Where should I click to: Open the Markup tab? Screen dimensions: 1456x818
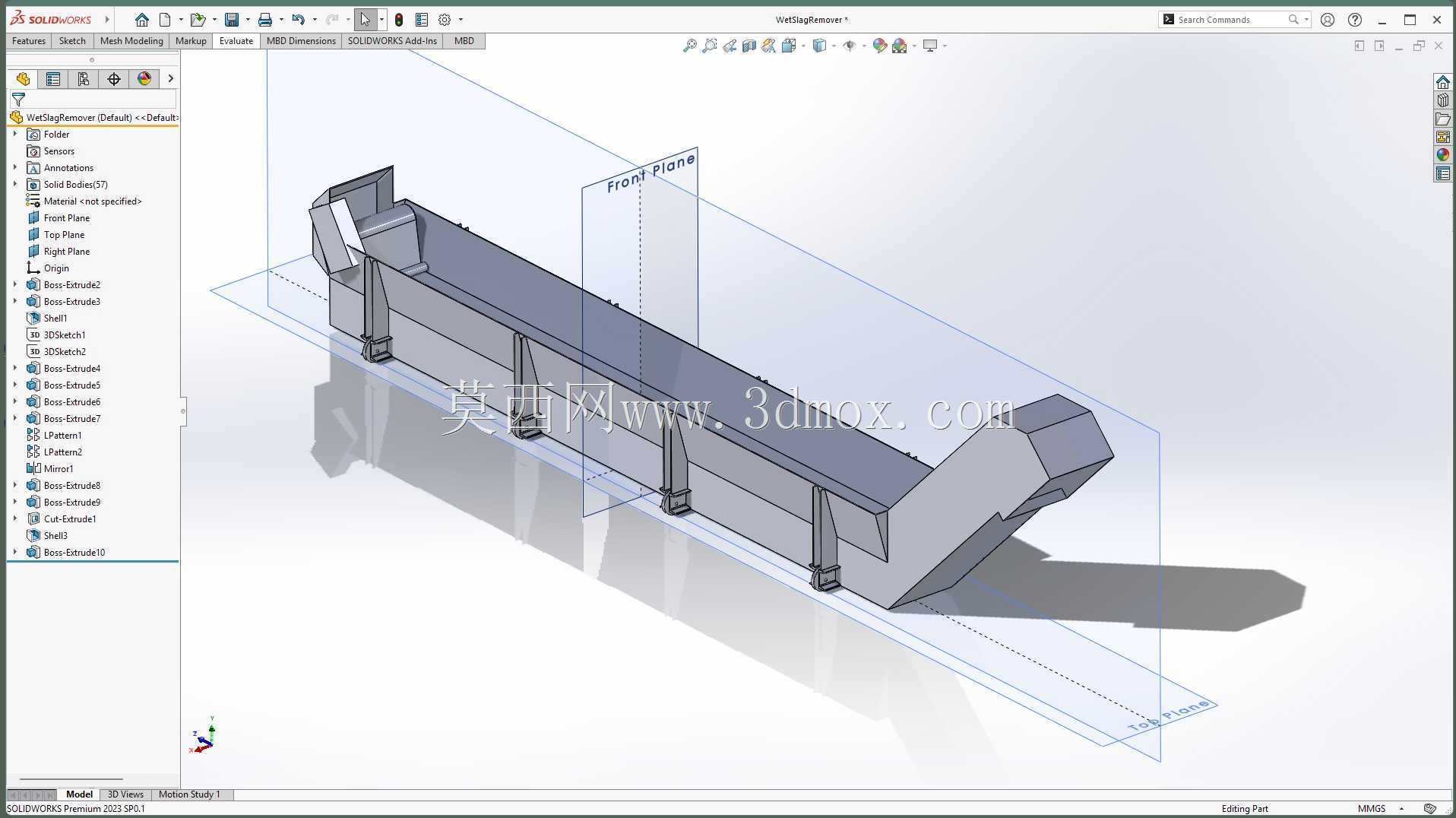[x=191, y=41]
